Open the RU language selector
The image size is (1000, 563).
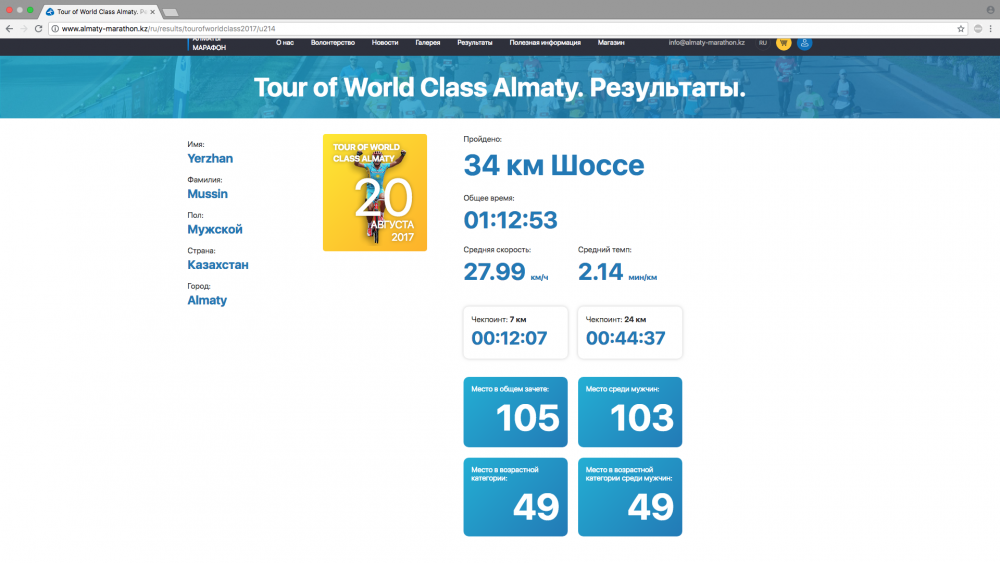[x=763, y=43]
